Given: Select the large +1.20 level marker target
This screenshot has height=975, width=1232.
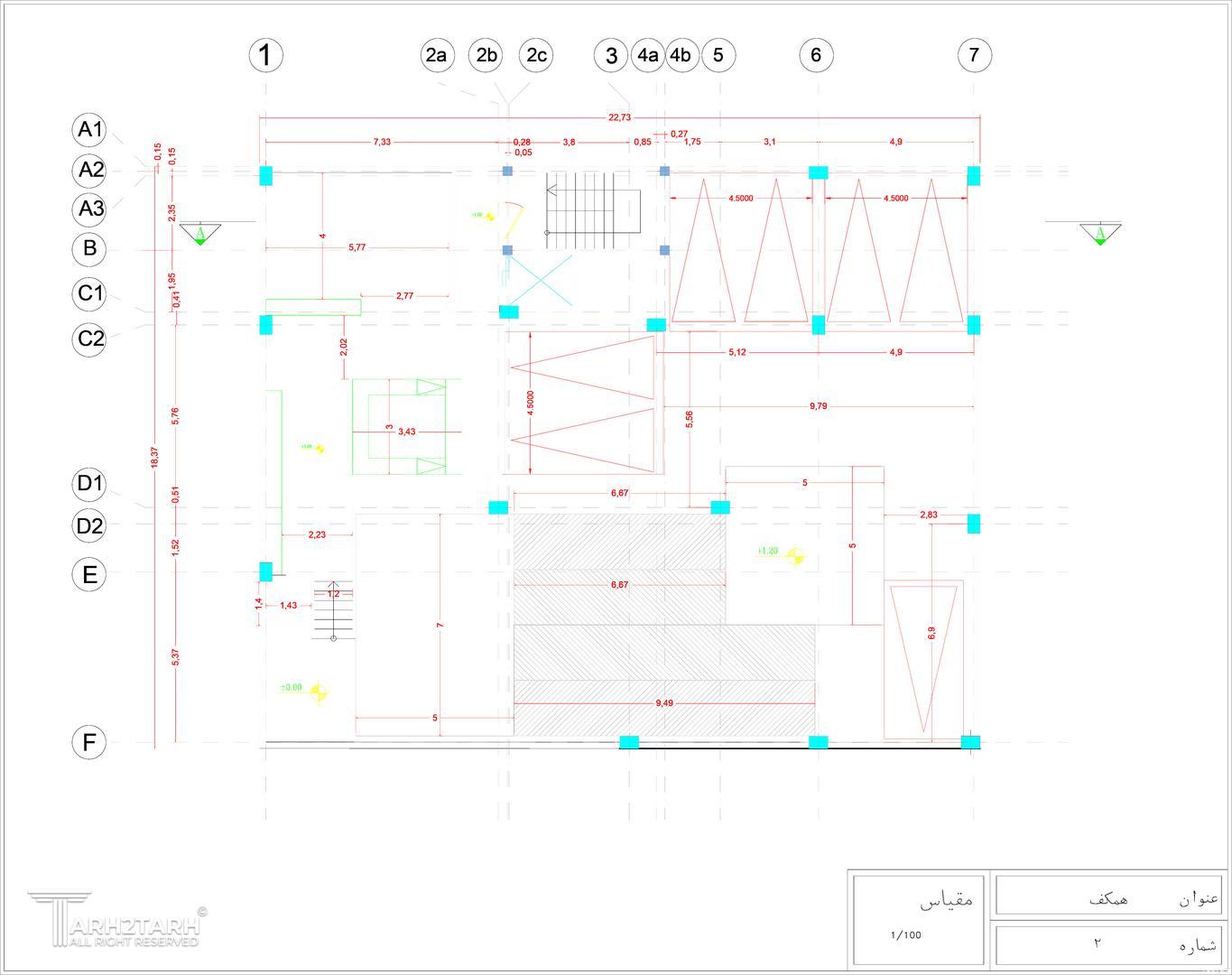Looking at the screenshot, I should 795,556.
